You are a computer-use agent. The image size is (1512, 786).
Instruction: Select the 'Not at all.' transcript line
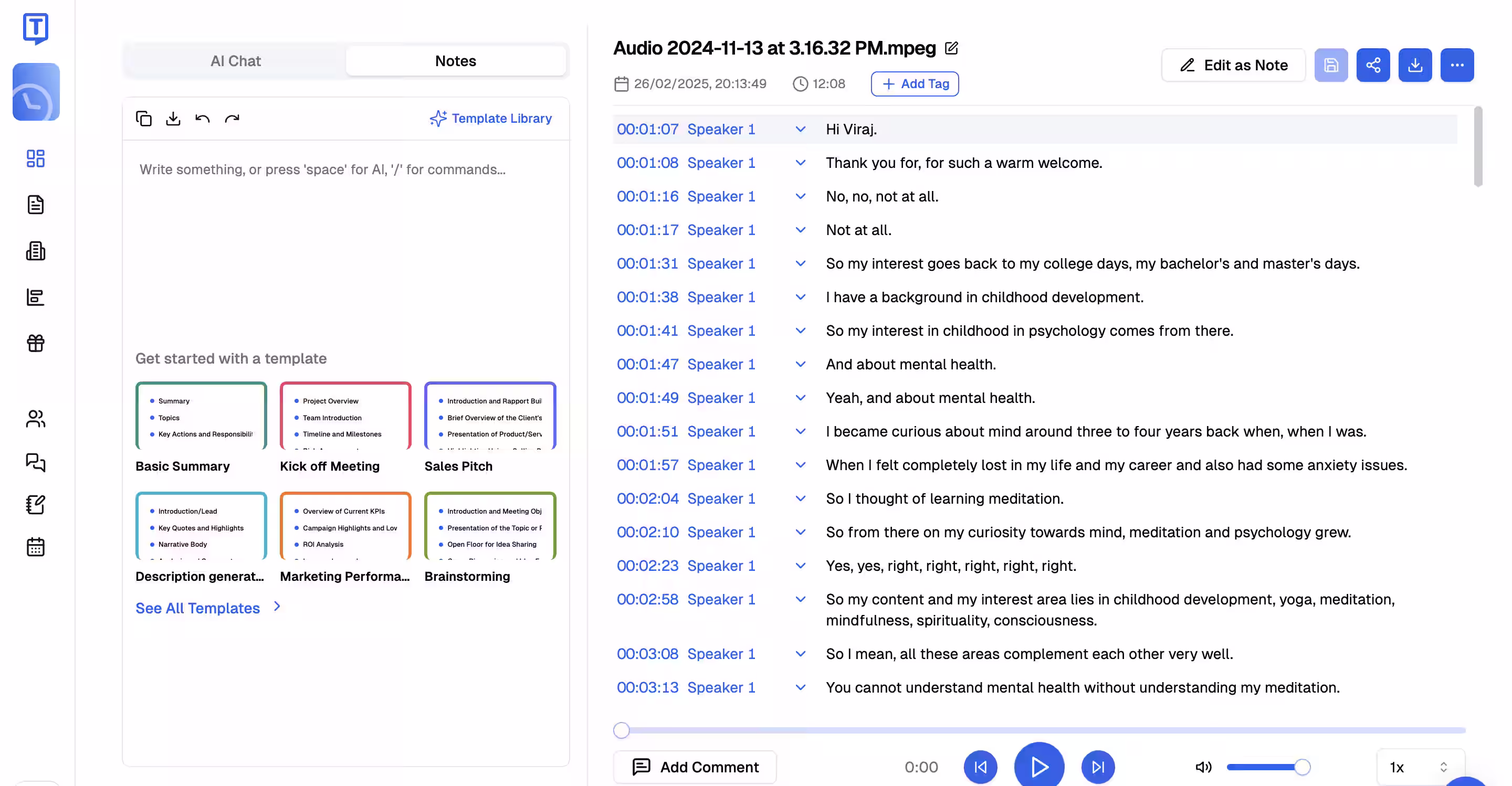(859, 230)
